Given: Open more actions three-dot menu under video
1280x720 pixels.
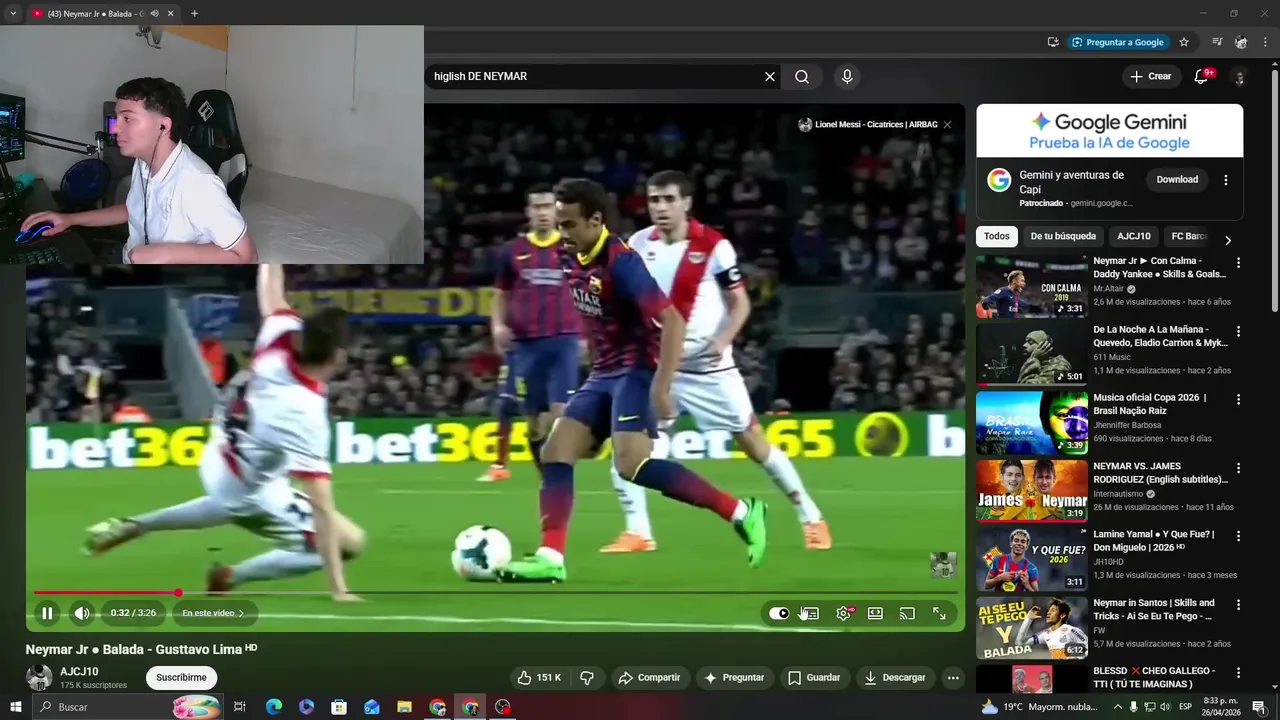Looking at the screenshot, I should click(x=953, y=678).
